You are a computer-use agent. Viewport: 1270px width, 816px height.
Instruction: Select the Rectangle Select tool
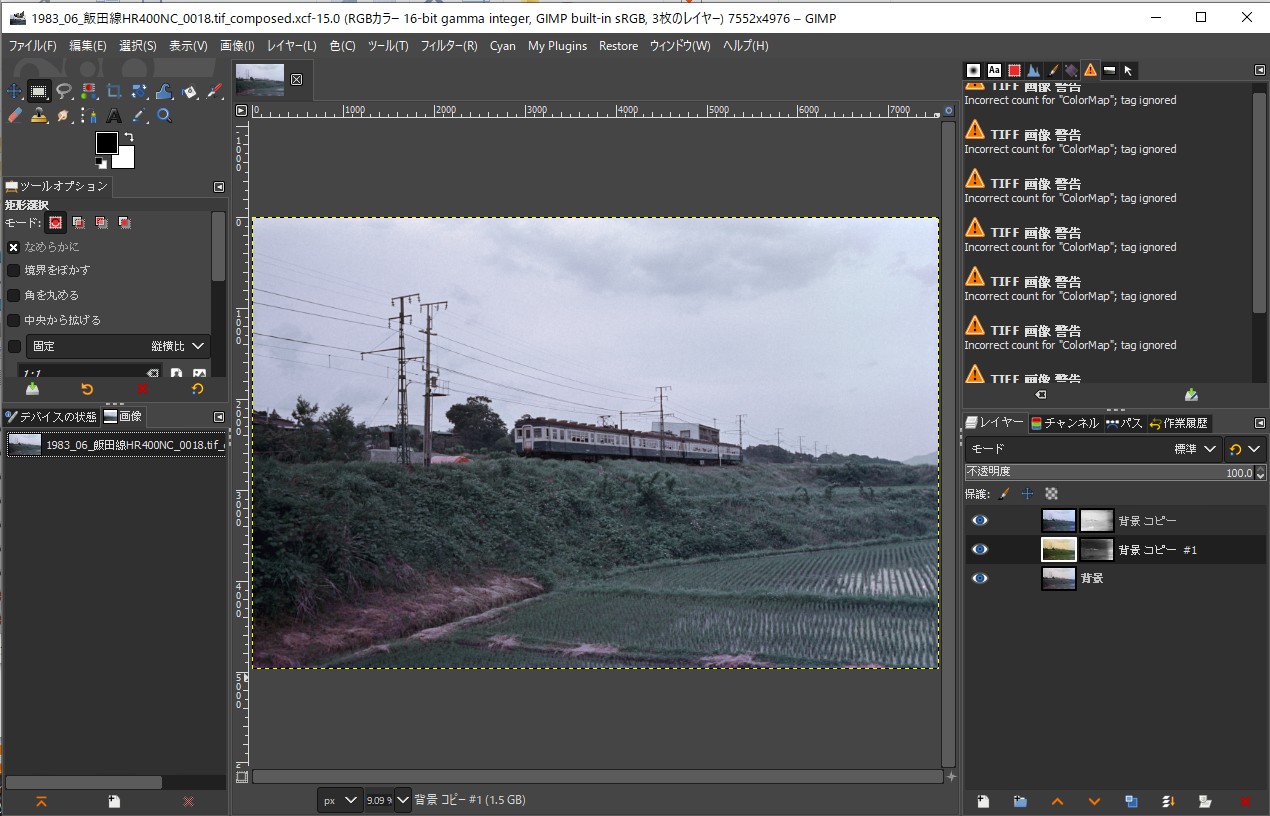click(39, 92)
